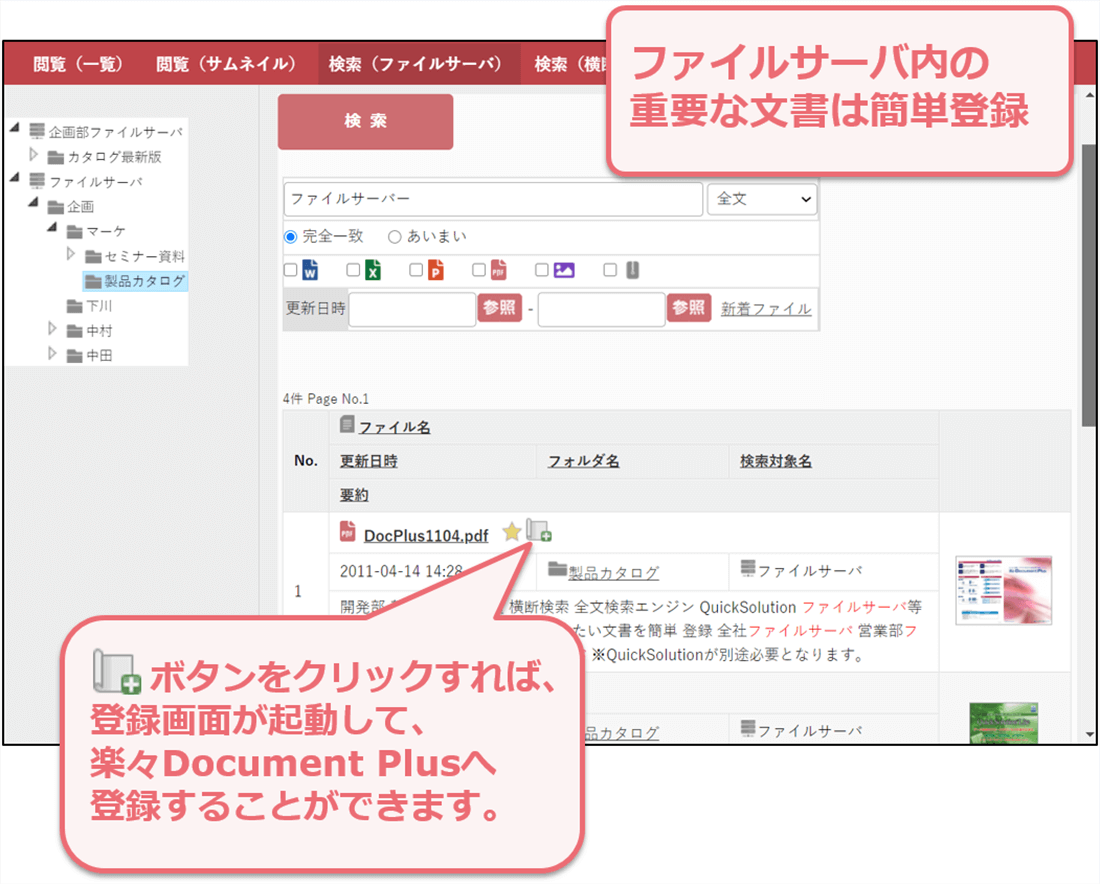Click folder icon of 中田

click(75, 356)
